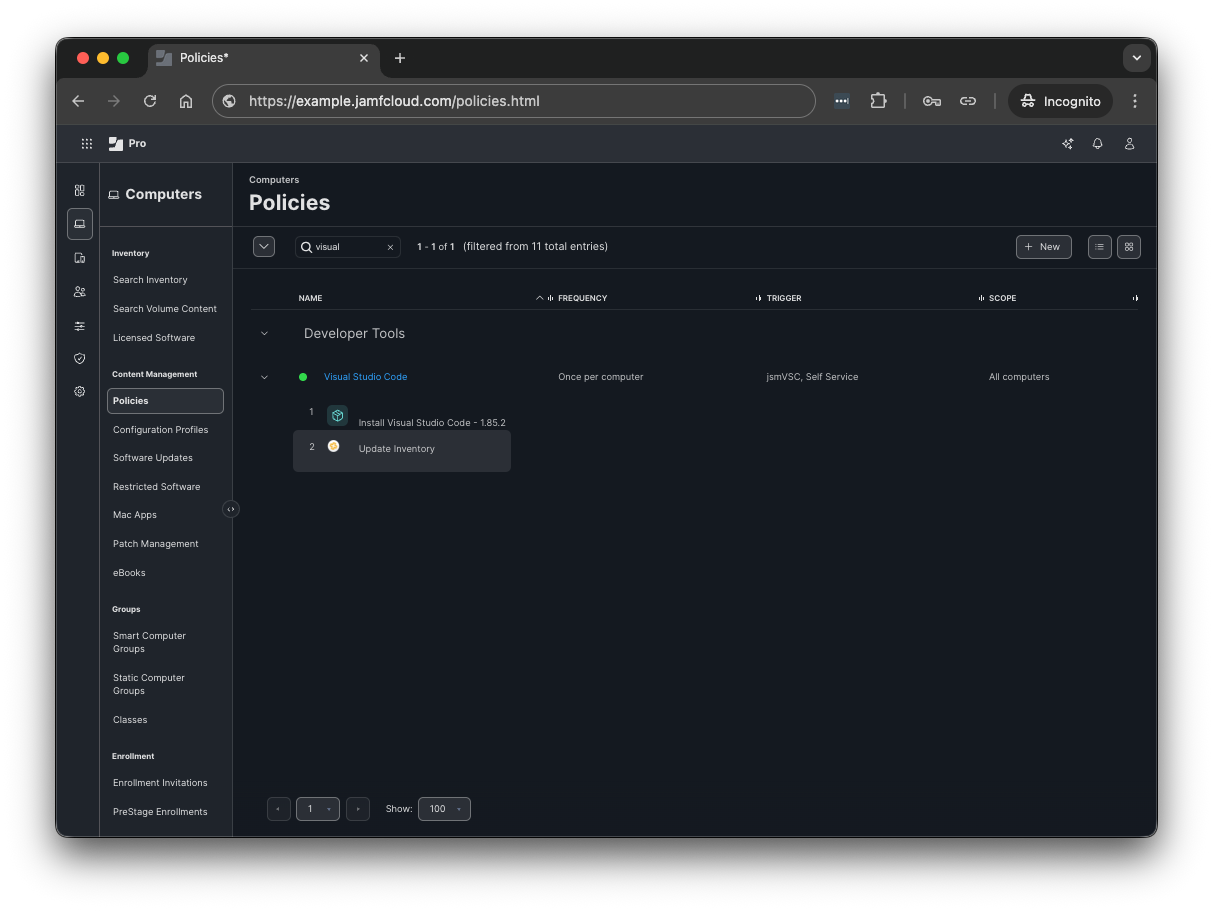Click the sliders icon in left rail
Image resolution: width=1213 pixels, height=911 pixels.
[x=80, y=326]
